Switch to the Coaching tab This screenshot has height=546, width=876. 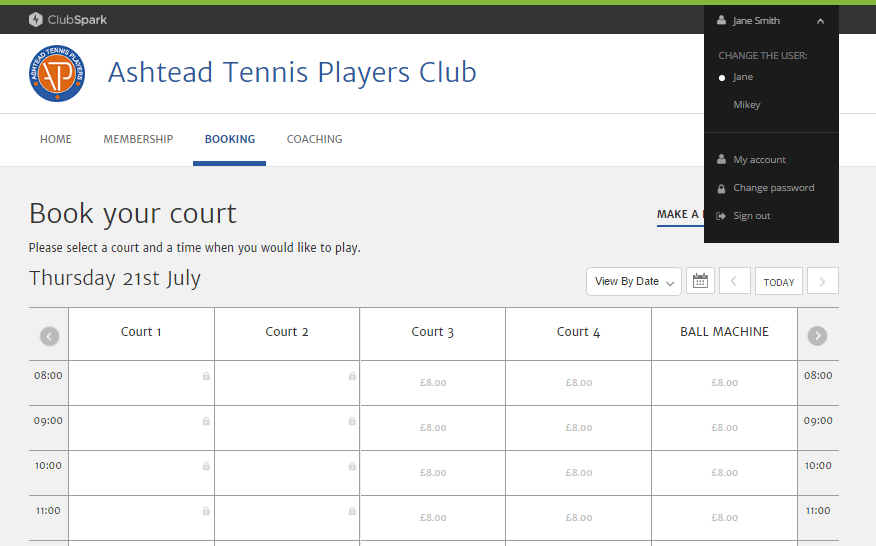(x=314, y=140)
